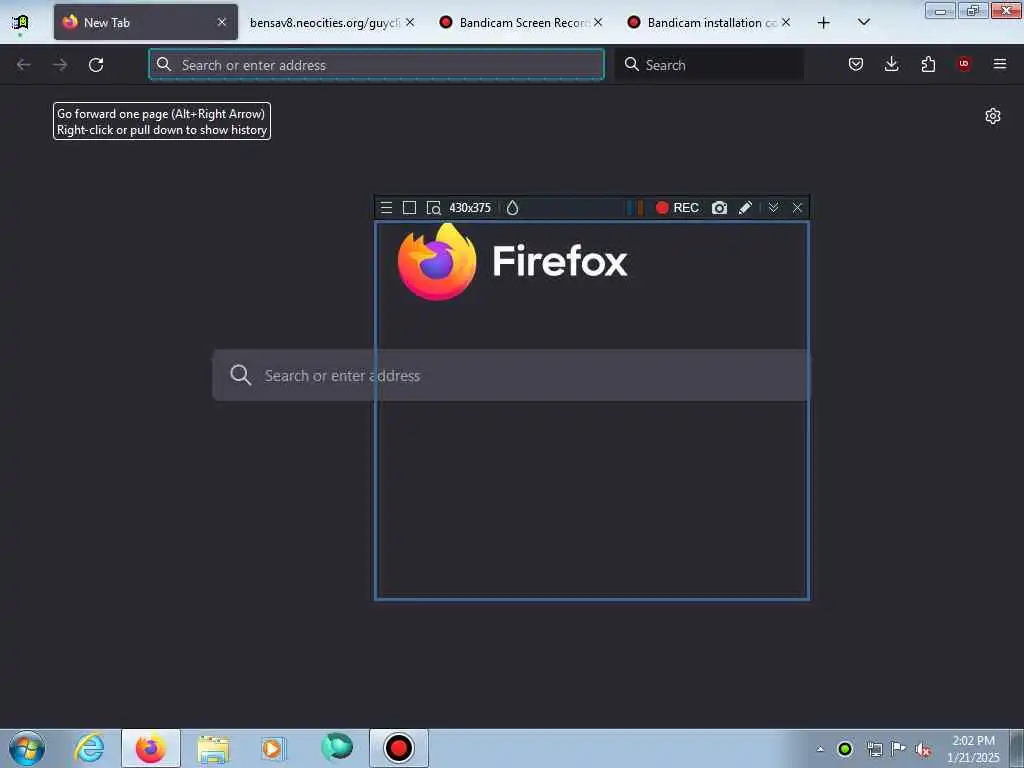Image resolution: width=1024 pixels, height=768 pixels.
Task: Switch to the New Tab tab
Action: [x=146, y=22]
